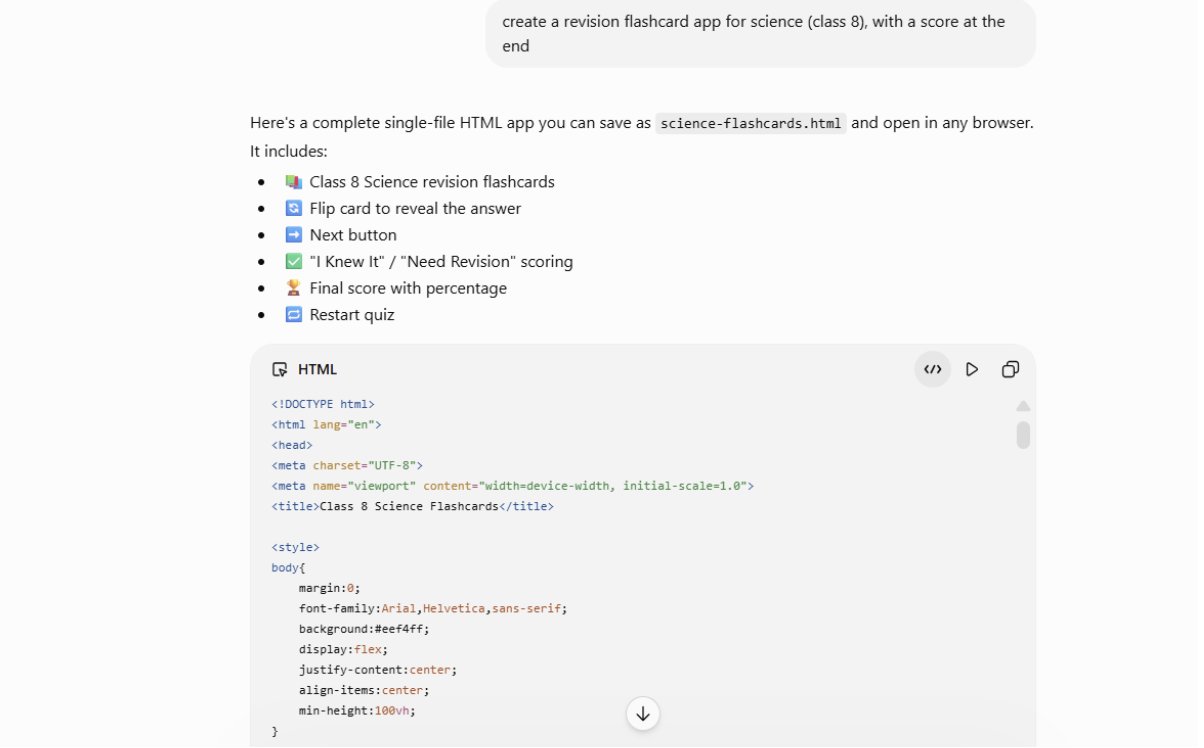Click the repeat emoji beside Restart quiz
1204x748 pixels.
coord(293,314)
